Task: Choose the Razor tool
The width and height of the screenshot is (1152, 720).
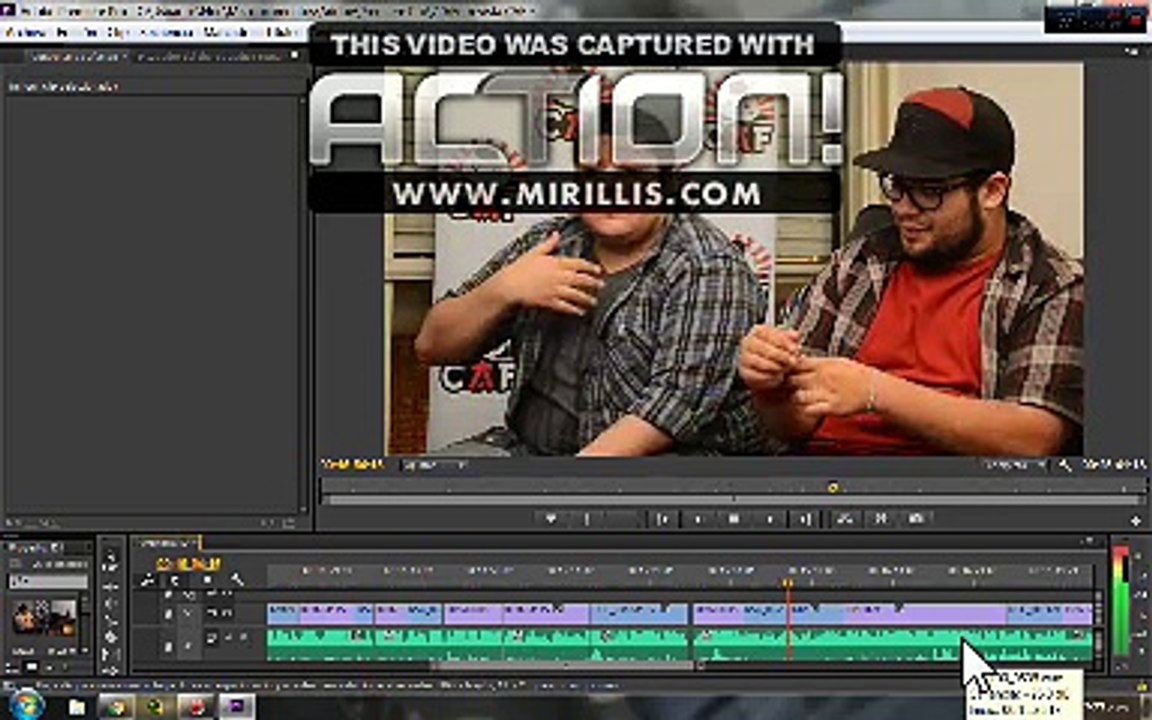Action: pos(111,637)
